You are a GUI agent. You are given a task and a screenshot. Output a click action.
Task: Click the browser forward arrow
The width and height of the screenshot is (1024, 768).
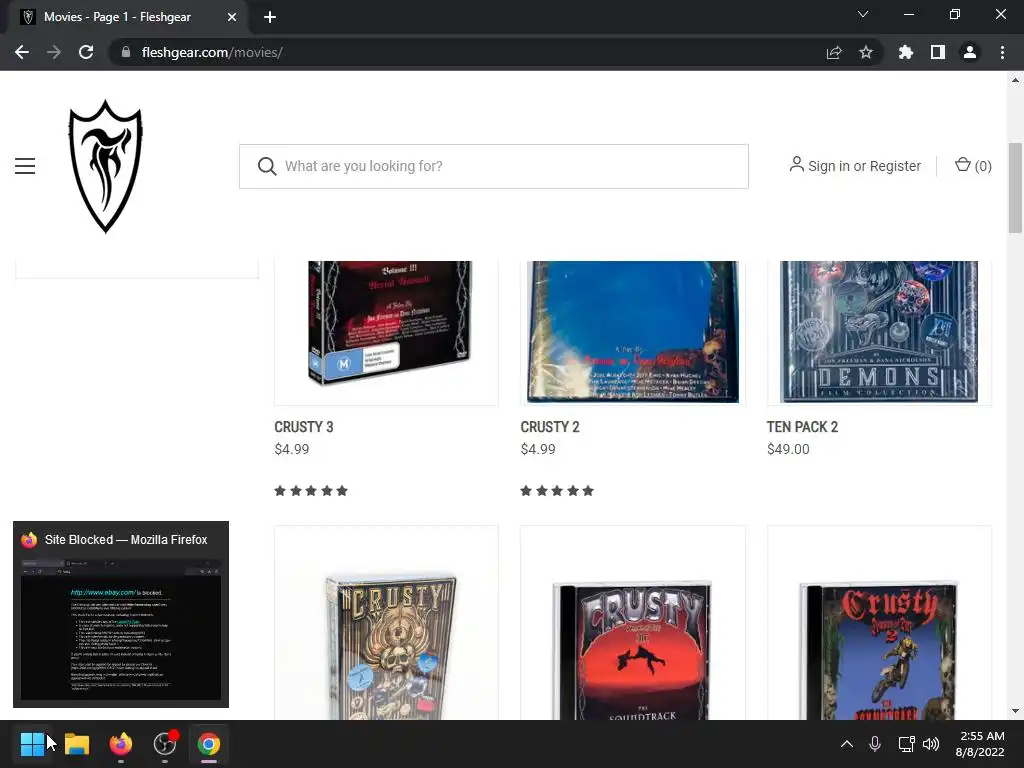click(x=54, y=52)
